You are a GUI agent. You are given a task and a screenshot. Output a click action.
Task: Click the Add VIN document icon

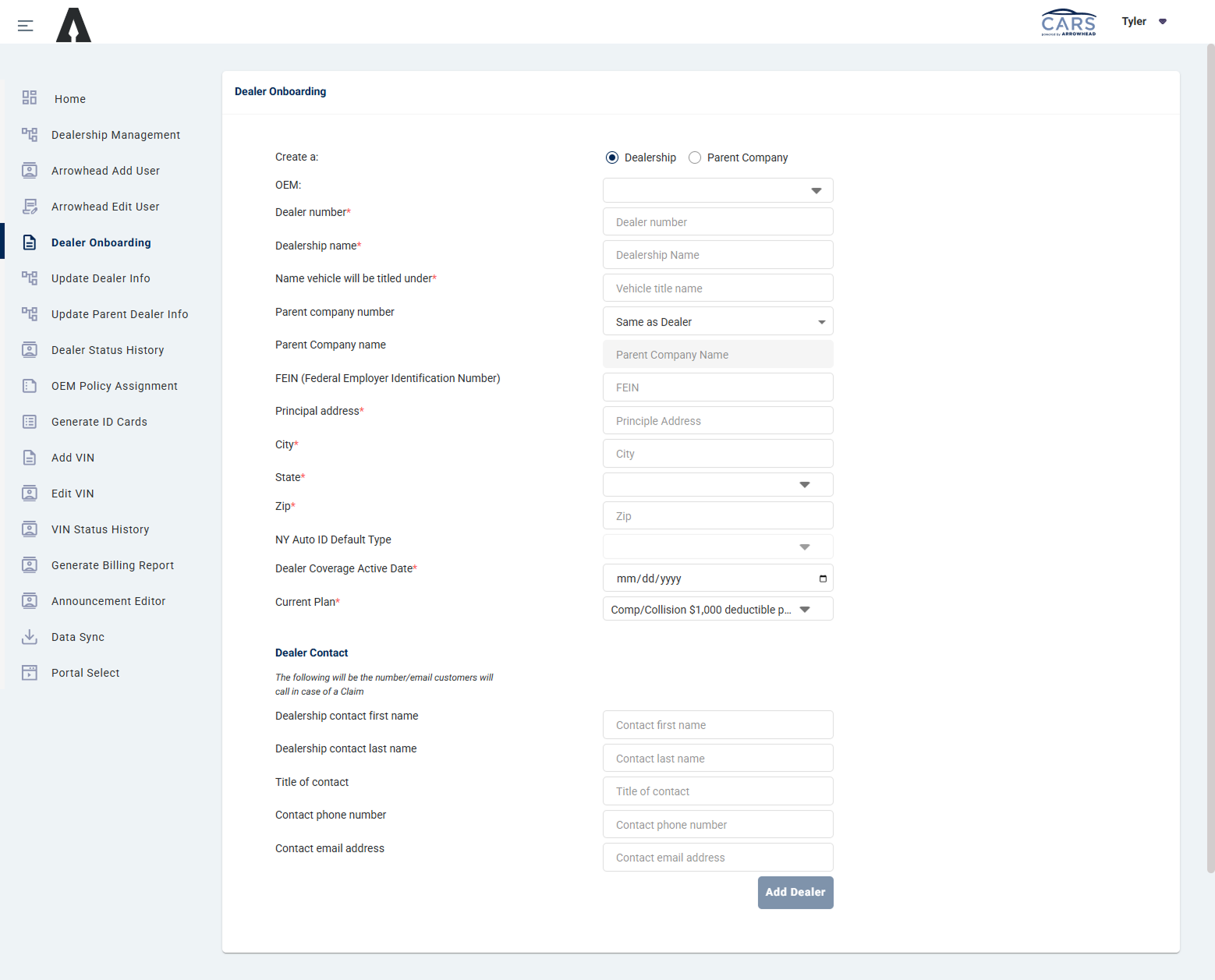point(29,457)
